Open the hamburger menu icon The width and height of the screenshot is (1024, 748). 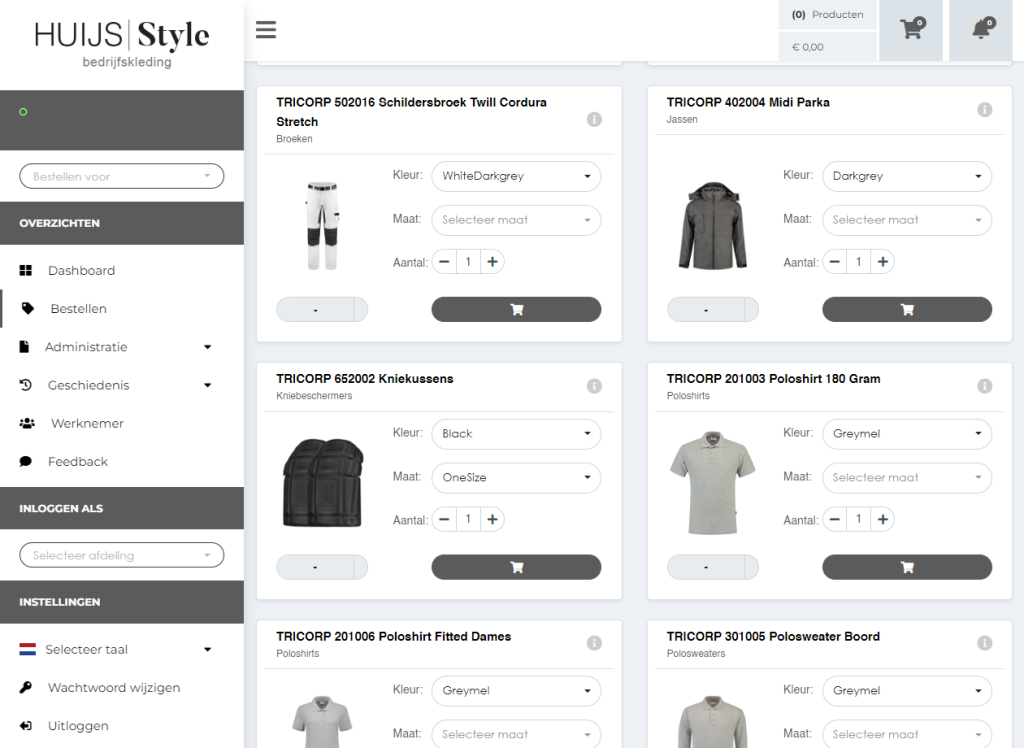[x=266, y=29]
